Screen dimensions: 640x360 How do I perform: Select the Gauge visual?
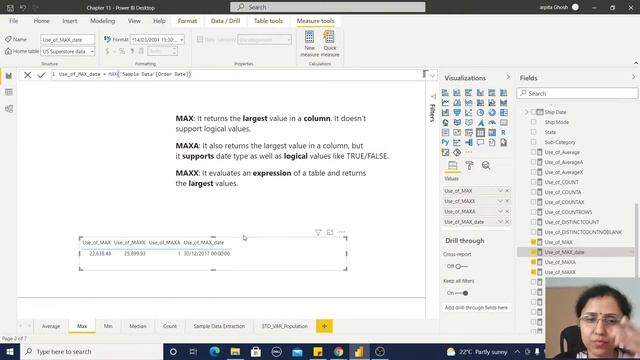(x=492, y=122)
